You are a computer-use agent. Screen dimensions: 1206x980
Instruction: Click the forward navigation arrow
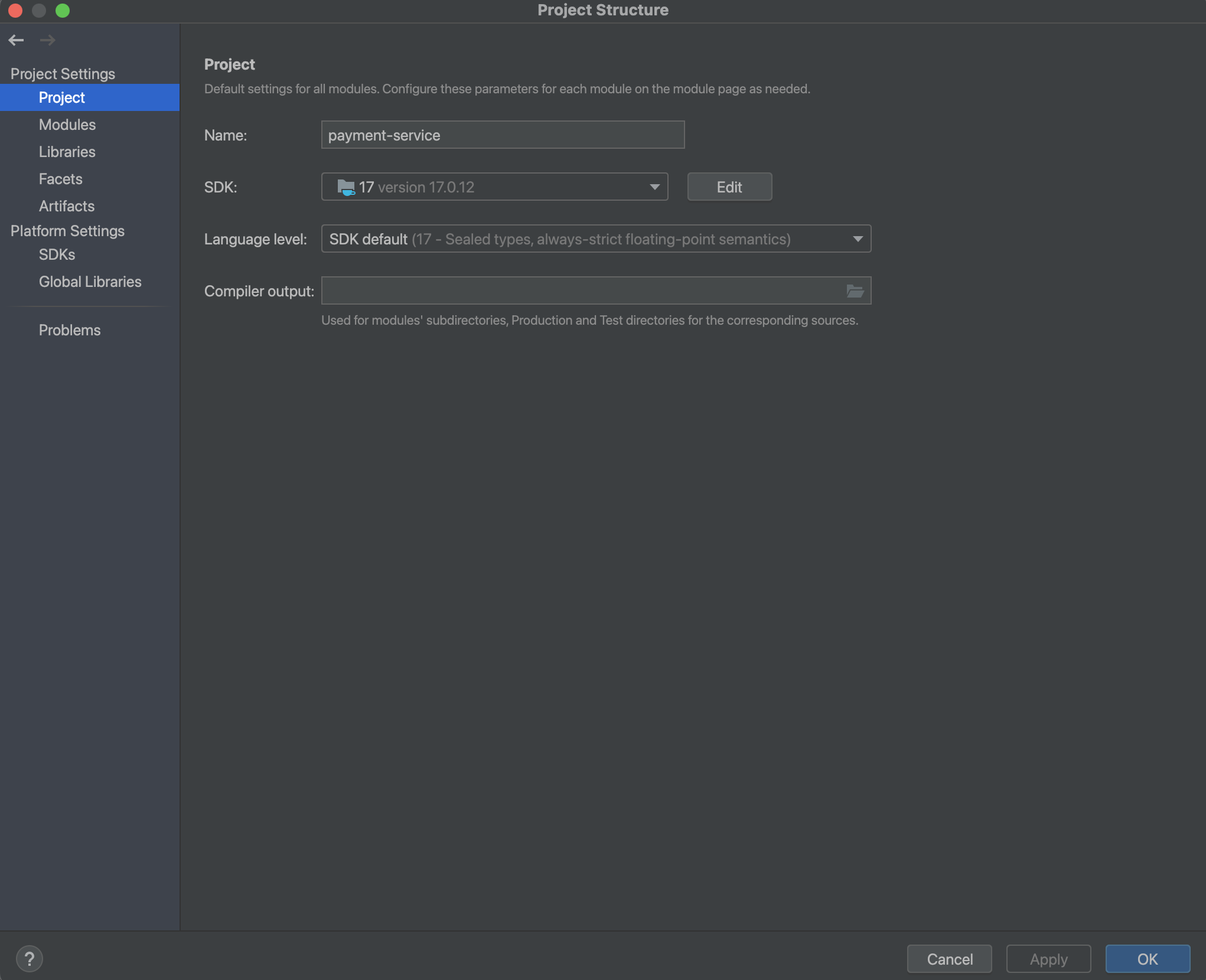(47, 40)
